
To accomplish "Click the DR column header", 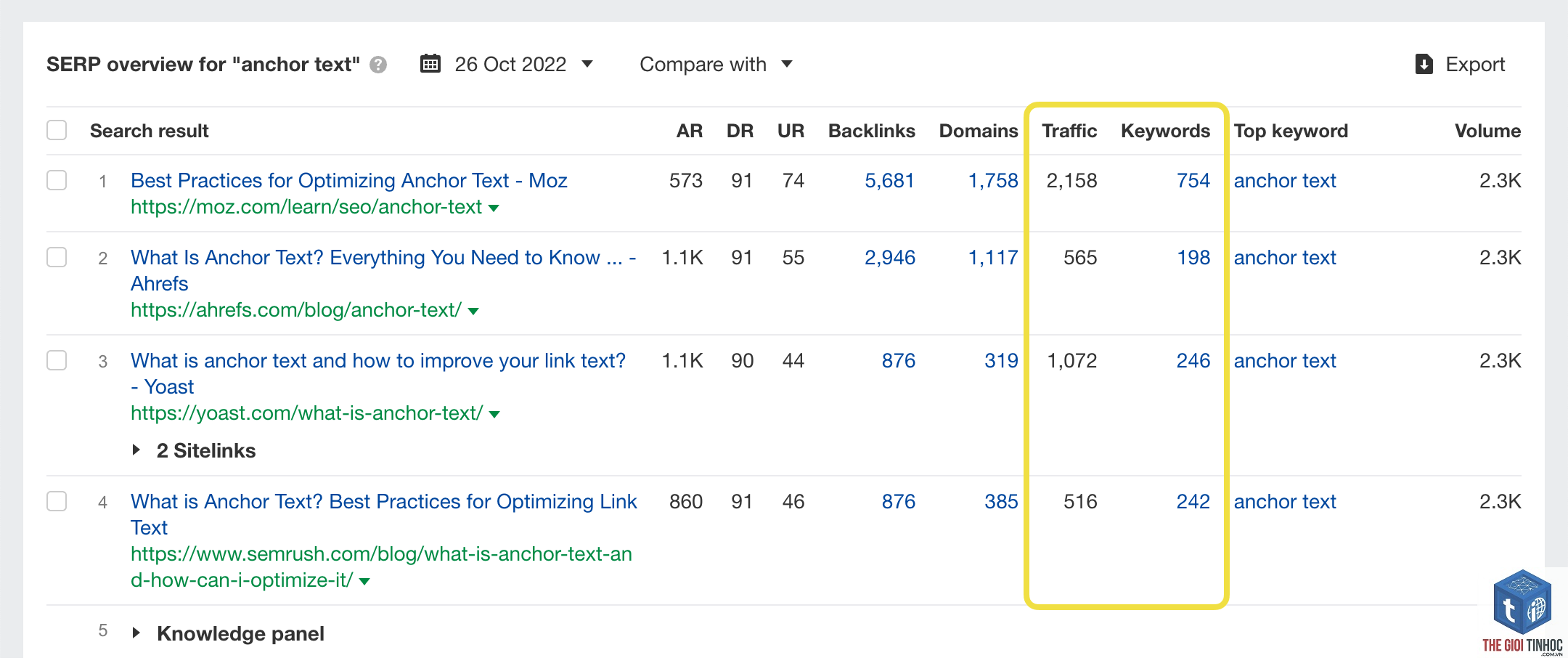I will [740, 131].
